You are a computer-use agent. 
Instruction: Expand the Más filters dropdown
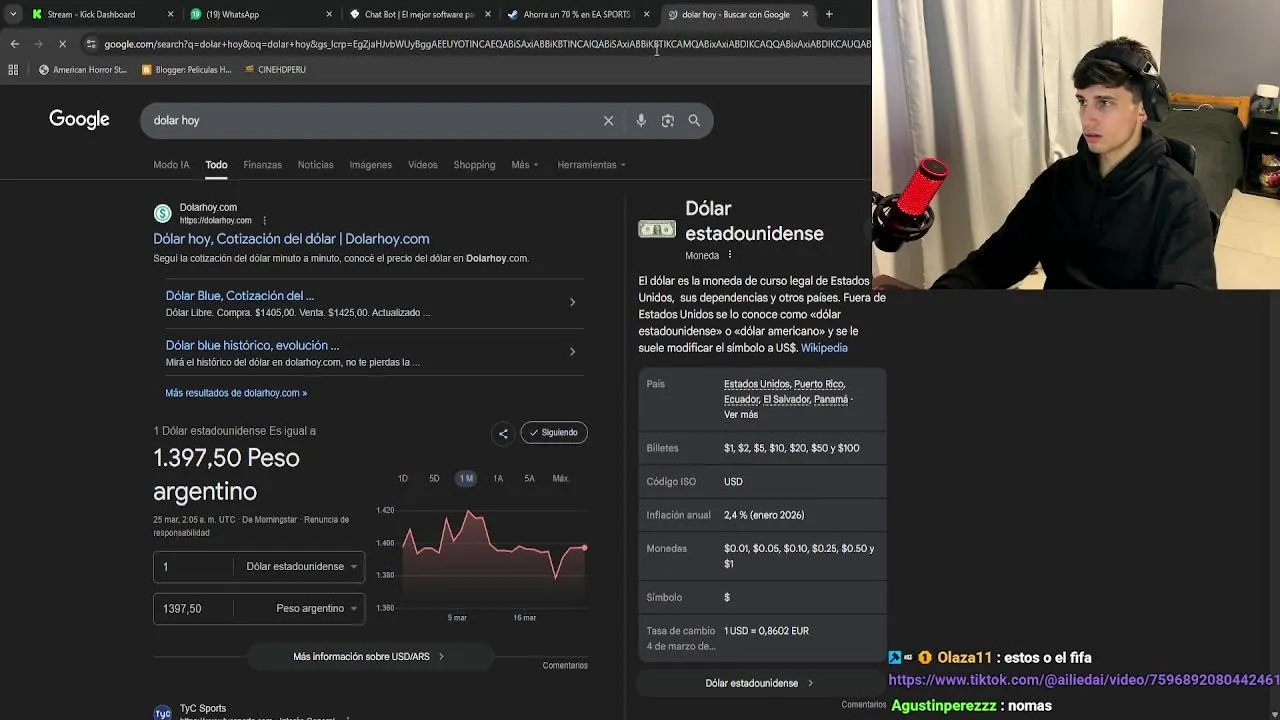(x=525, y=165)
